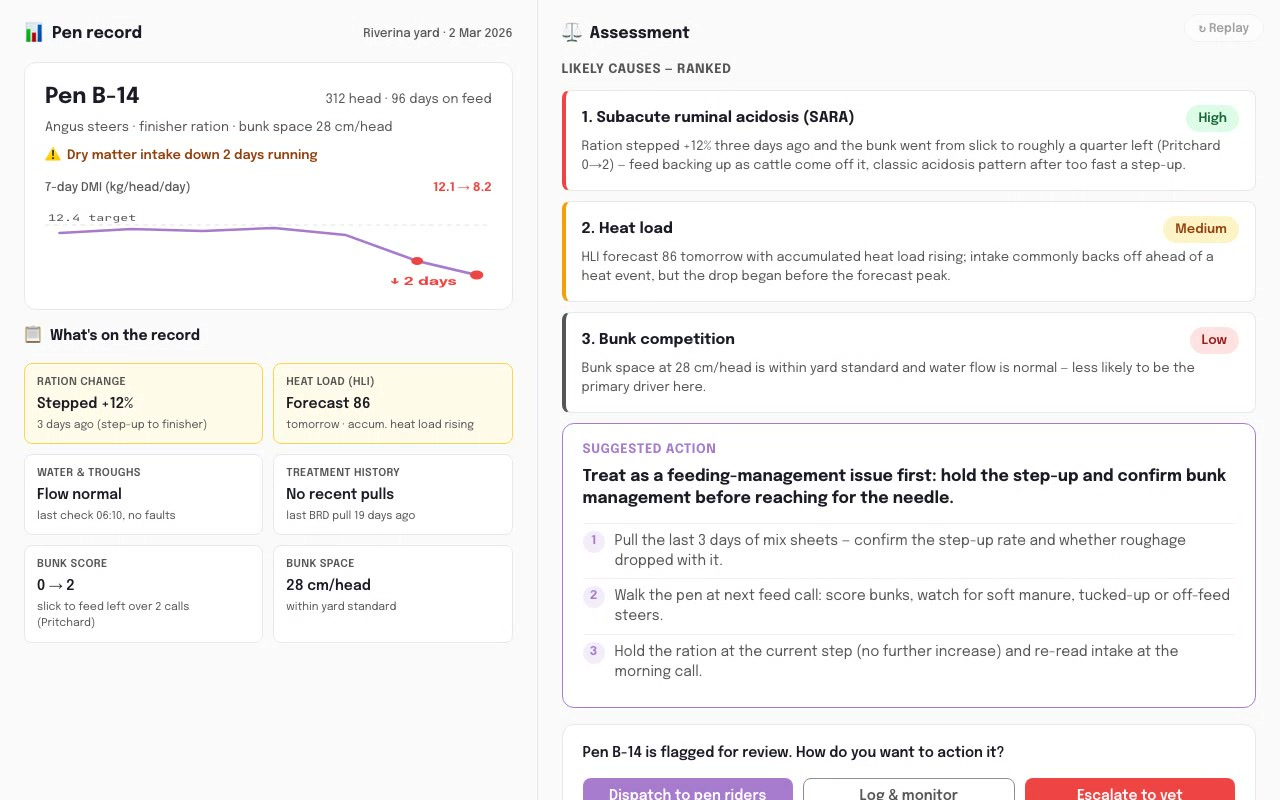Open the Water & Troughs card
This screenshot has height=800, width=1280.
(143, 494)
